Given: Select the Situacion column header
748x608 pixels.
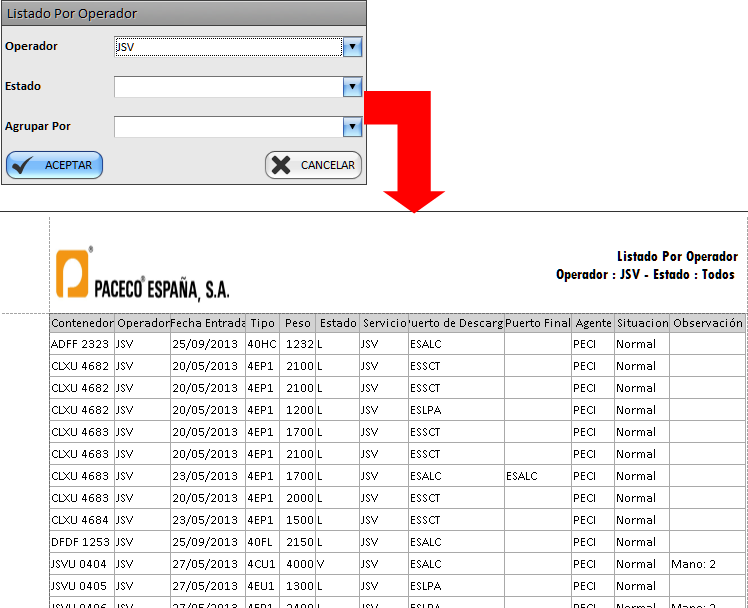Looking at the screenshot, I should [642, 323].
